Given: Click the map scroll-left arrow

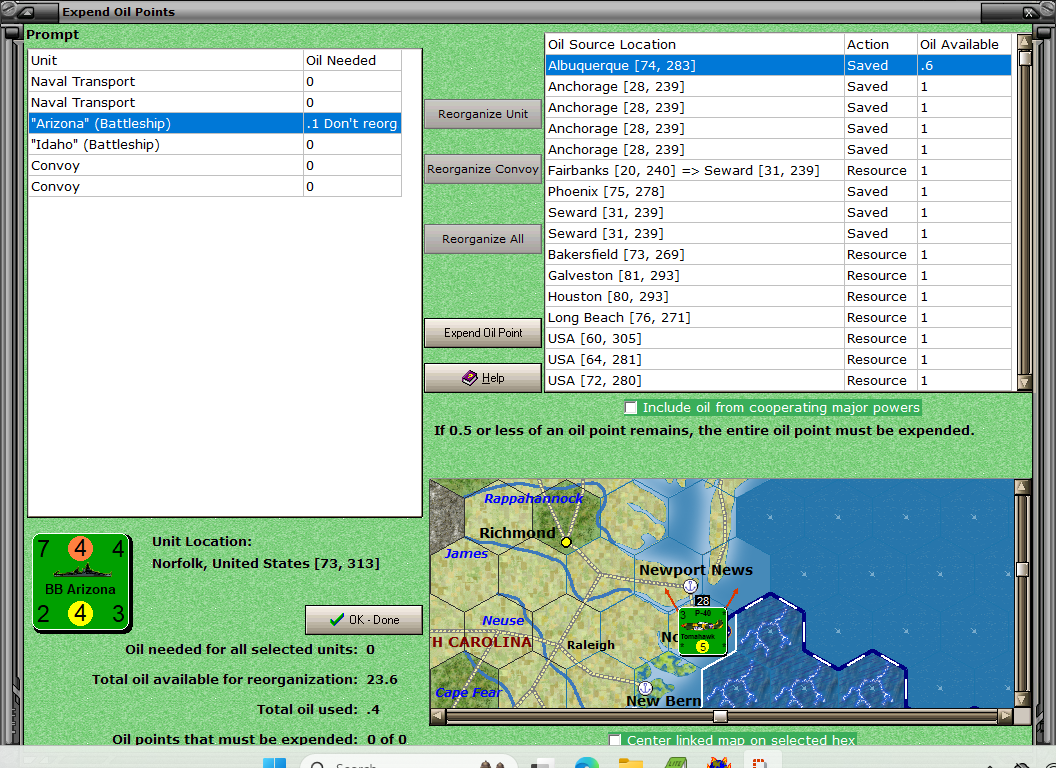Looking at the screenshot, I should click(x=438, y=716).
